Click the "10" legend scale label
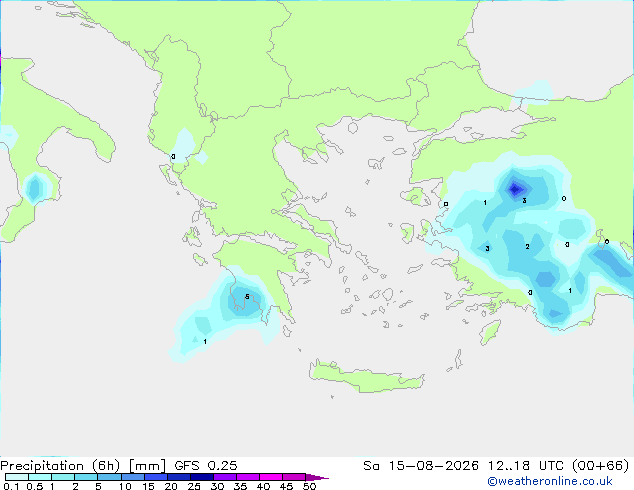This screenshot has width=634, height=490. 125,486
